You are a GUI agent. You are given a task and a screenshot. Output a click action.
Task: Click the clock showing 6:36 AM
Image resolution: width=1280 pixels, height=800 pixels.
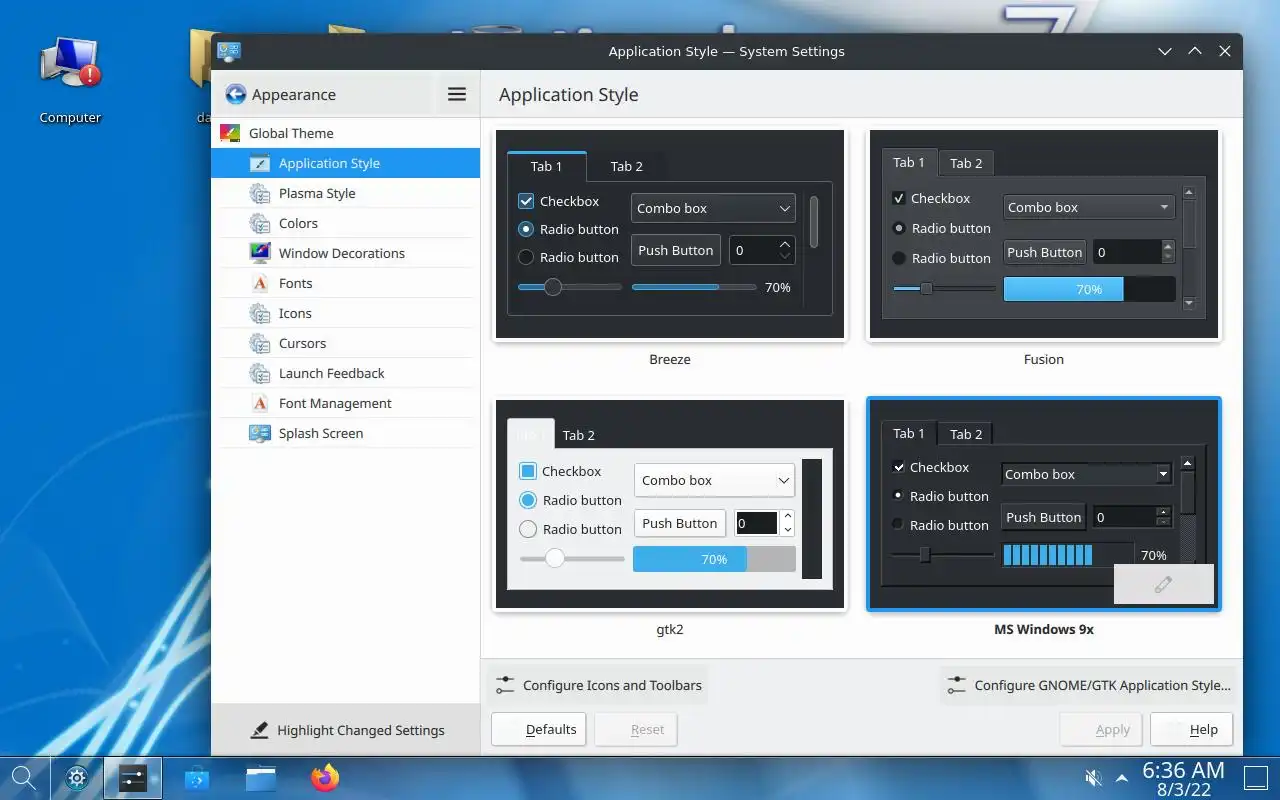(x=1183, y=770)
